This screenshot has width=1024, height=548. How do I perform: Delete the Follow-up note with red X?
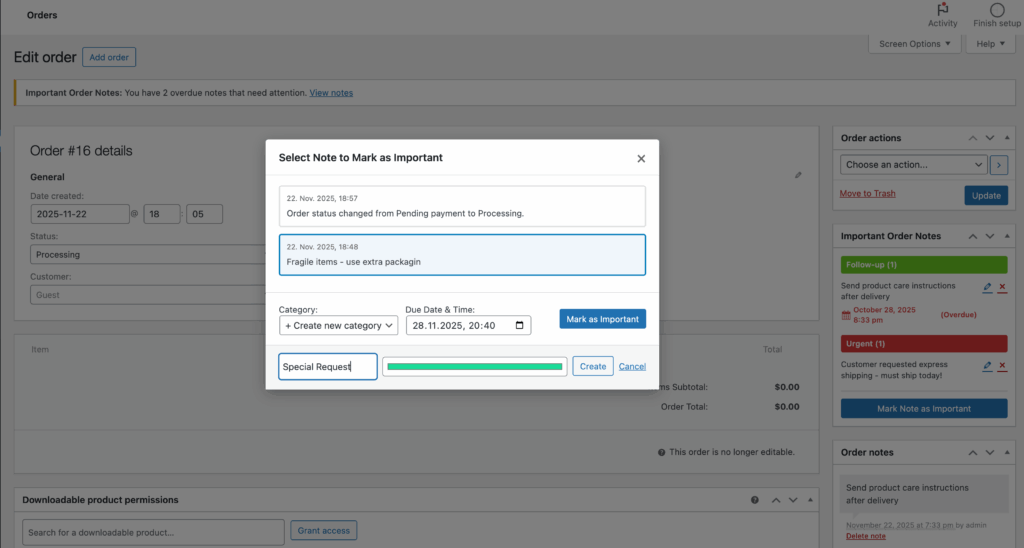(1003, 287)
